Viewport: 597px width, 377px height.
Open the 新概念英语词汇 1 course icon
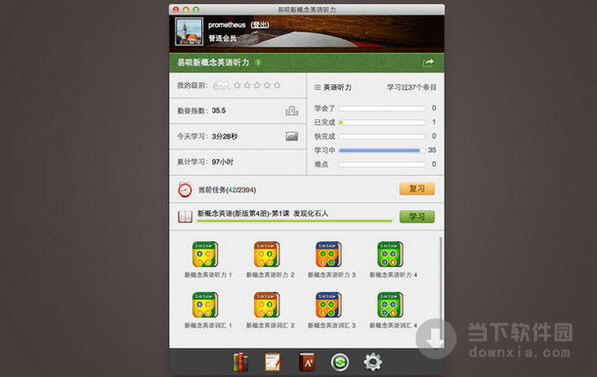coord(205,305)
